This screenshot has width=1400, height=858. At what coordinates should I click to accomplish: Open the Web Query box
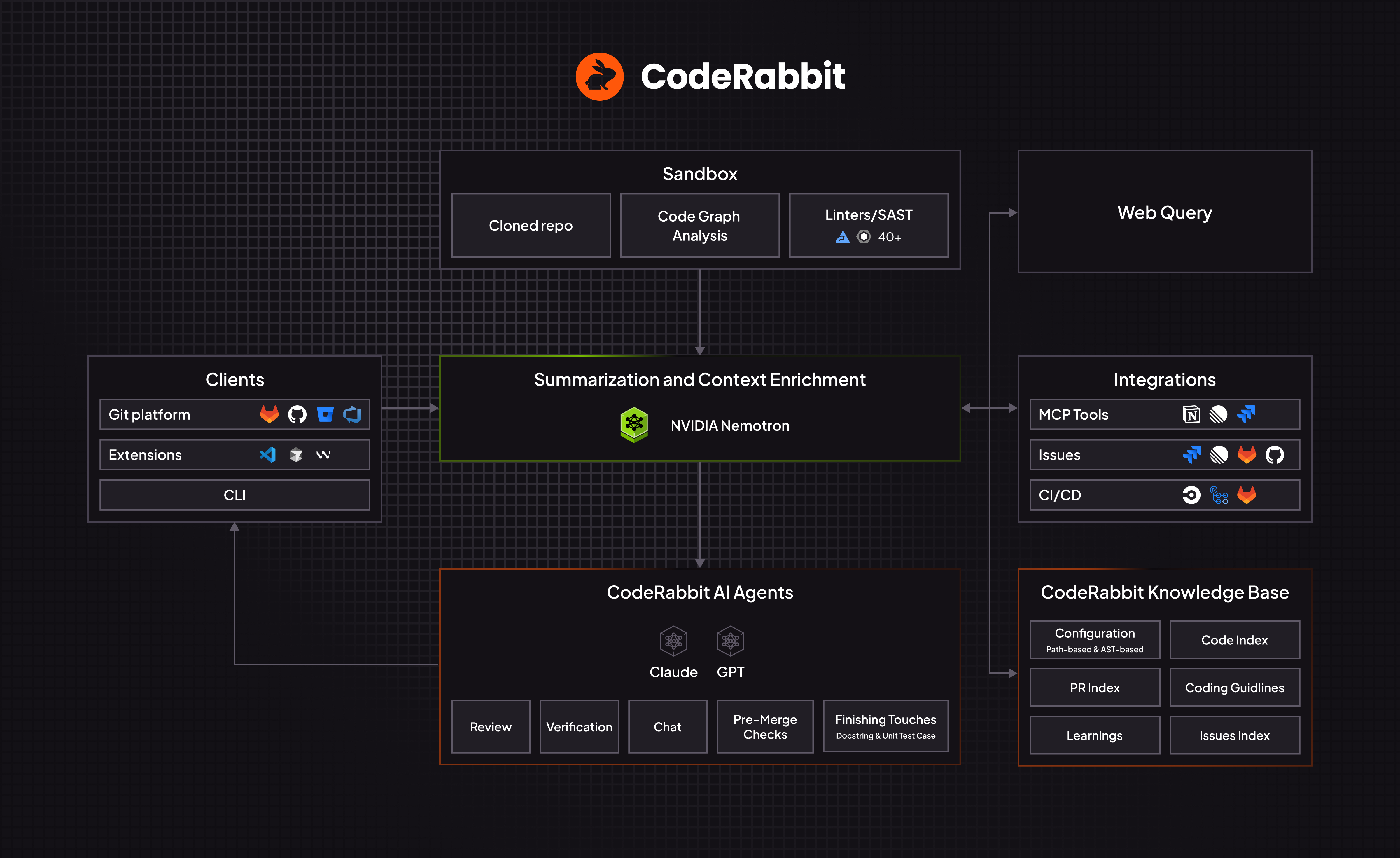coord(1164,212)
